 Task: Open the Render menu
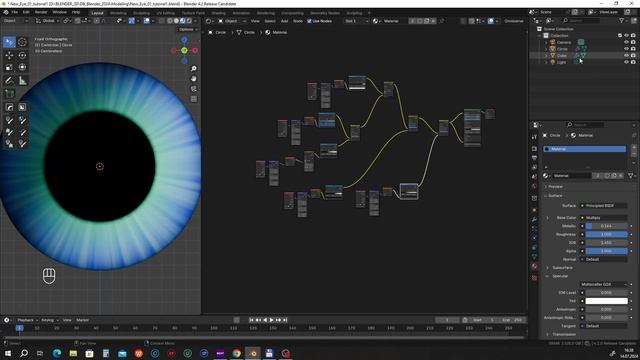point(41,12)
